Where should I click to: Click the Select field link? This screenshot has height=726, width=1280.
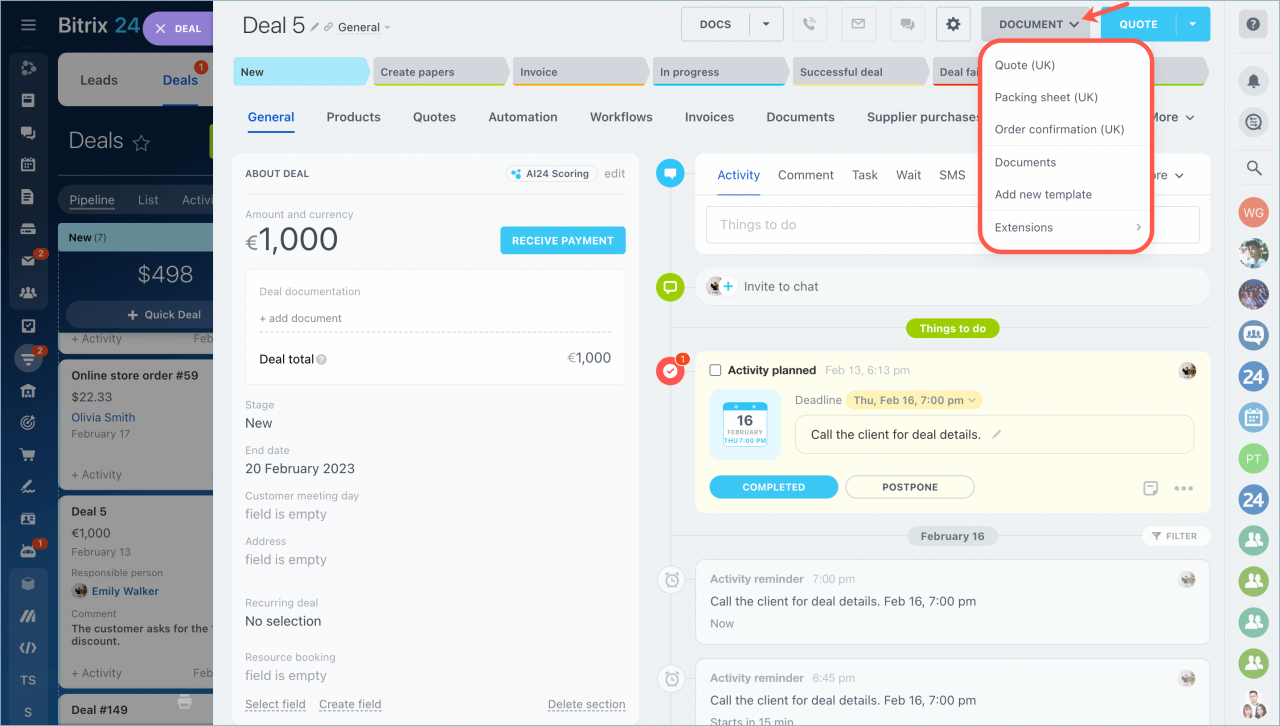tap(275, 704)
